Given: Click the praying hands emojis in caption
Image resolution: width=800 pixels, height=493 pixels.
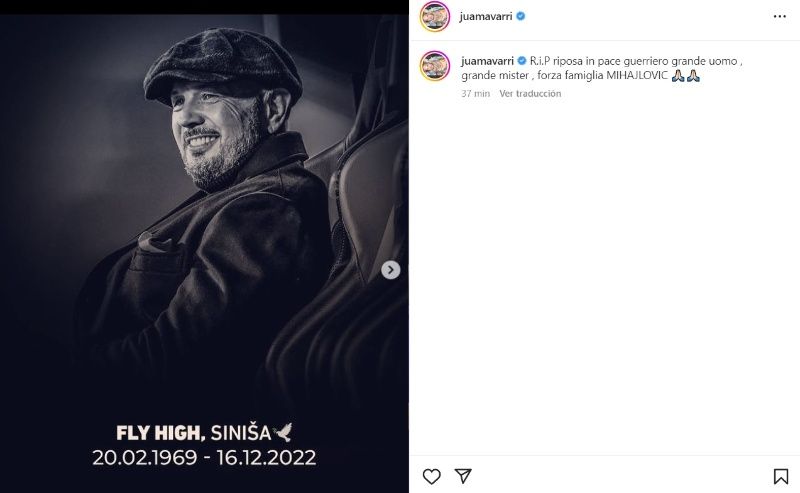Looking at the screenshot, I should pos(685,76).
